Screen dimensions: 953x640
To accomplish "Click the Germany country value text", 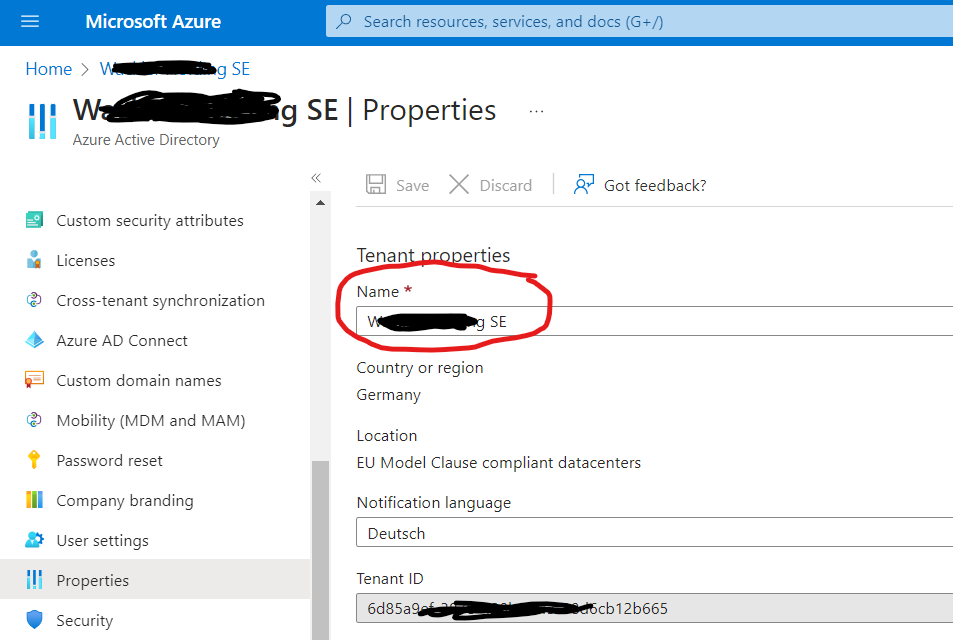I will point(388,395).
